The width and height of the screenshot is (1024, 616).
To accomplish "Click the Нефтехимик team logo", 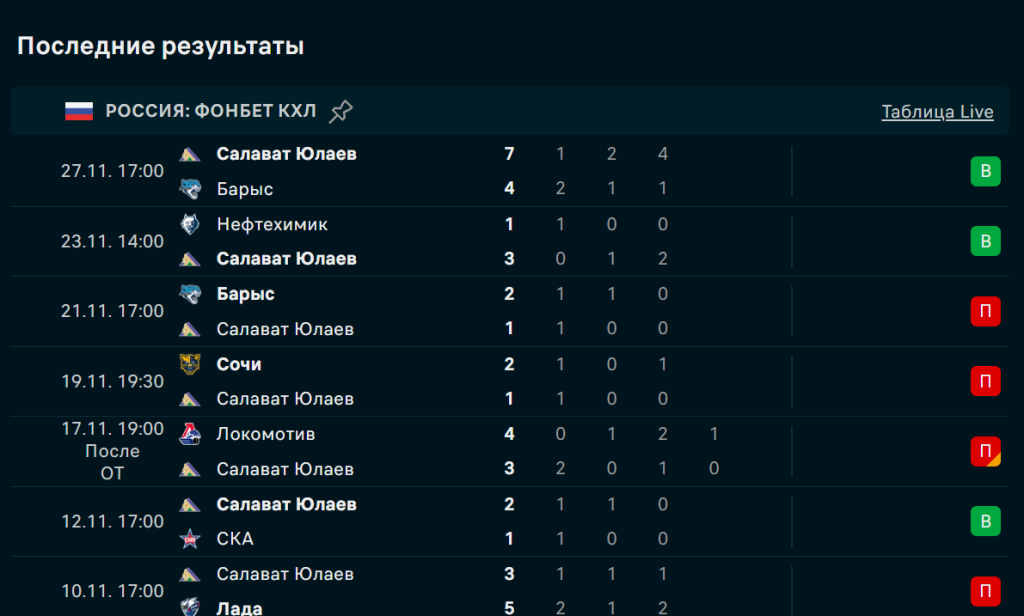I will pyautogui.click(x=190, y=225).
